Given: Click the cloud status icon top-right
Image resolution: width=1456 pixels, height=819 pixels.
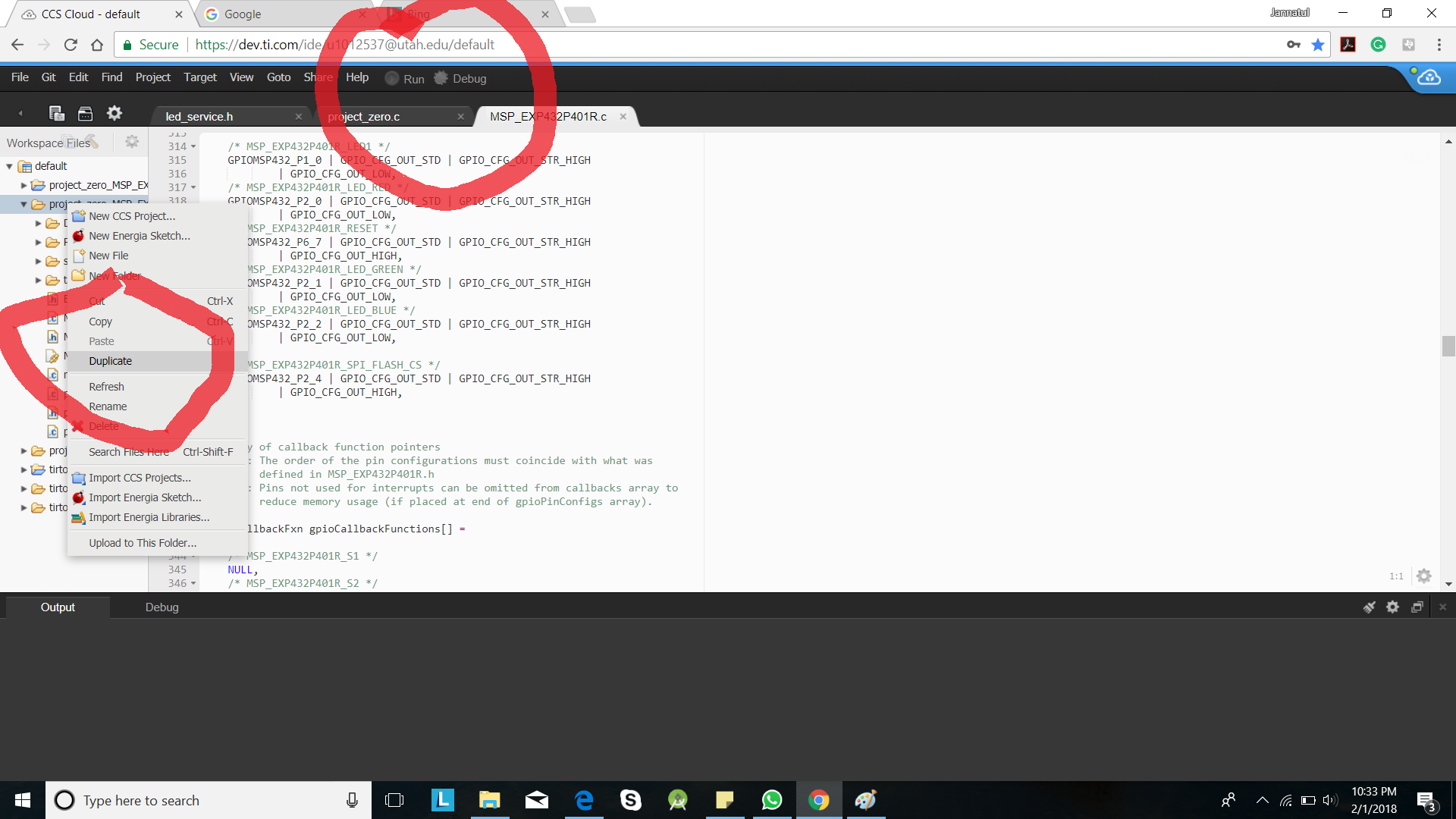Looking at the screenshot, I should [1429, 77].
